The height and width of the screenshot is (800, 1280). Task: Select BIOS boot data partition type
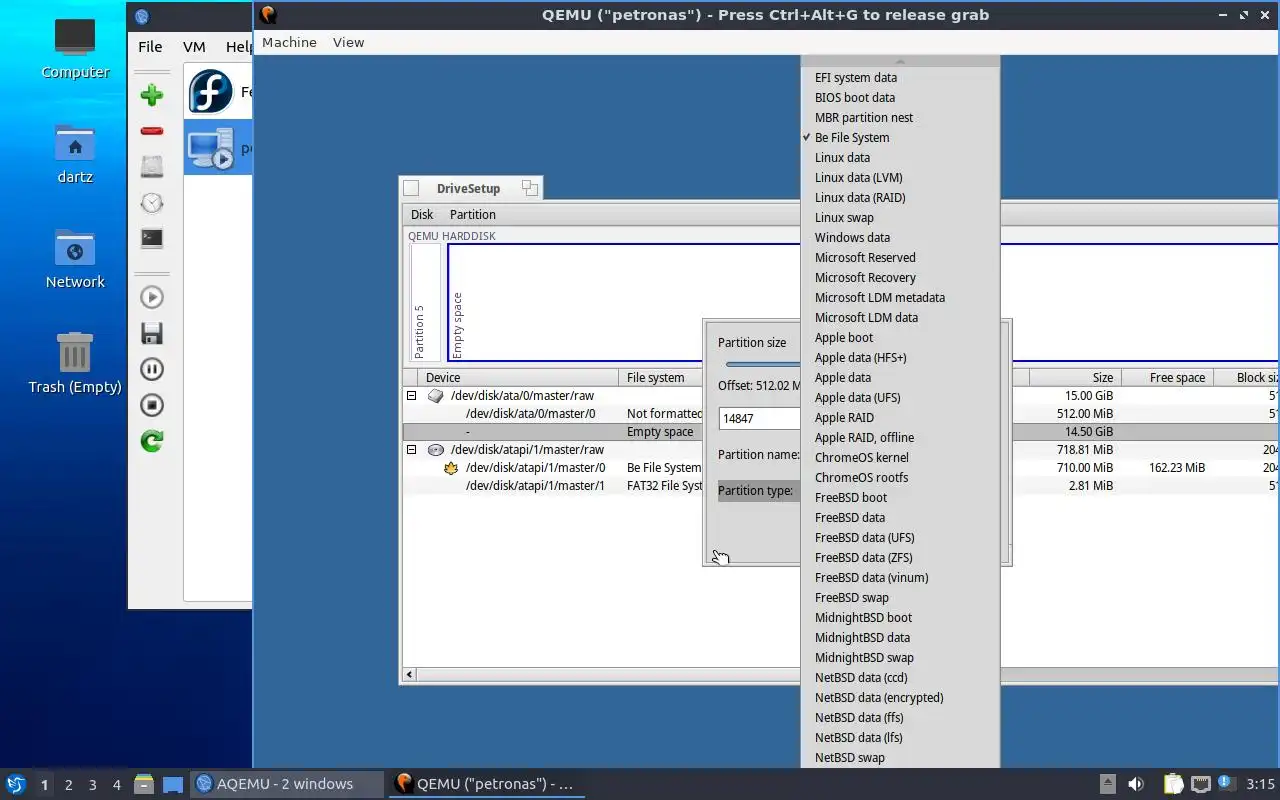click(900, 97)
